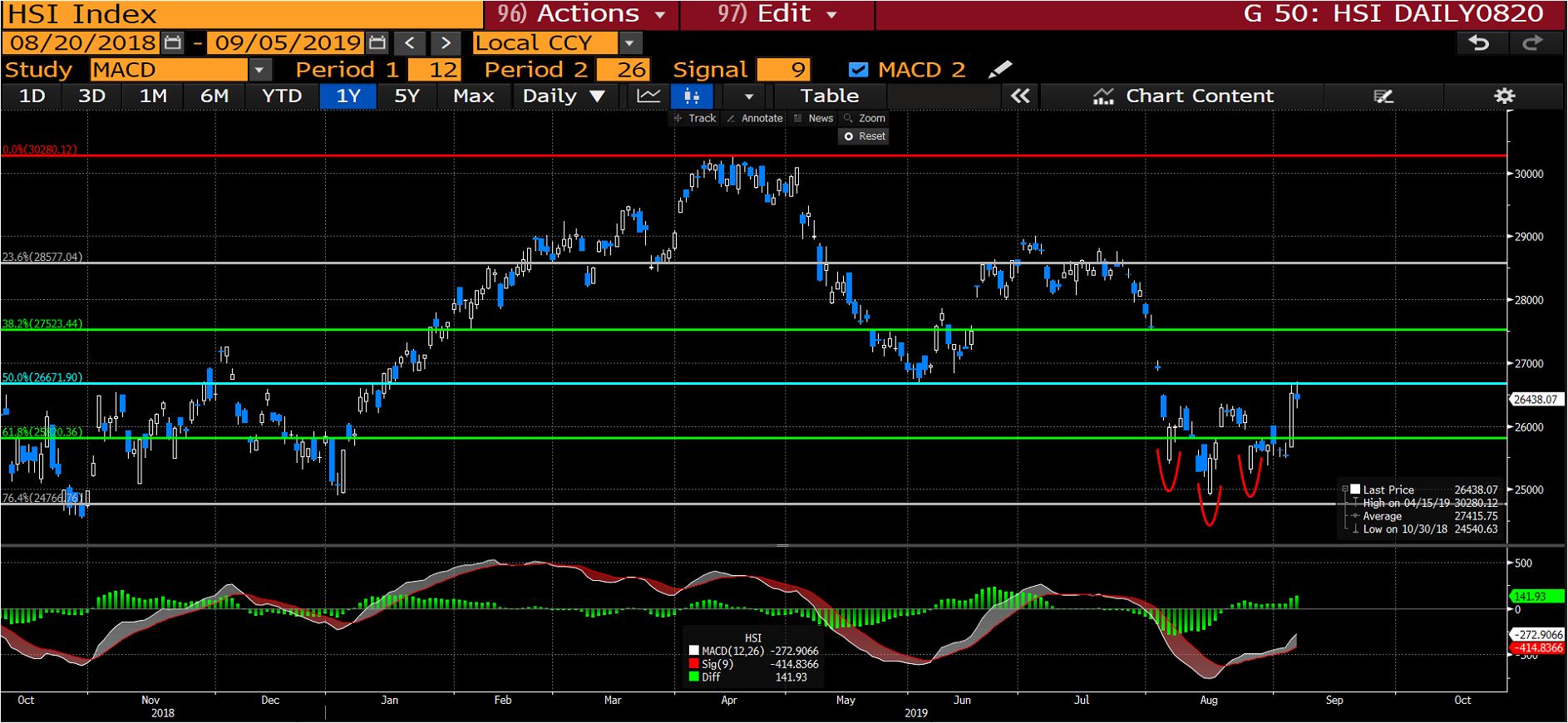This screenshot has width=1568, height=723.
Task: Click the Table button
Action: click(x=829, y=96)
